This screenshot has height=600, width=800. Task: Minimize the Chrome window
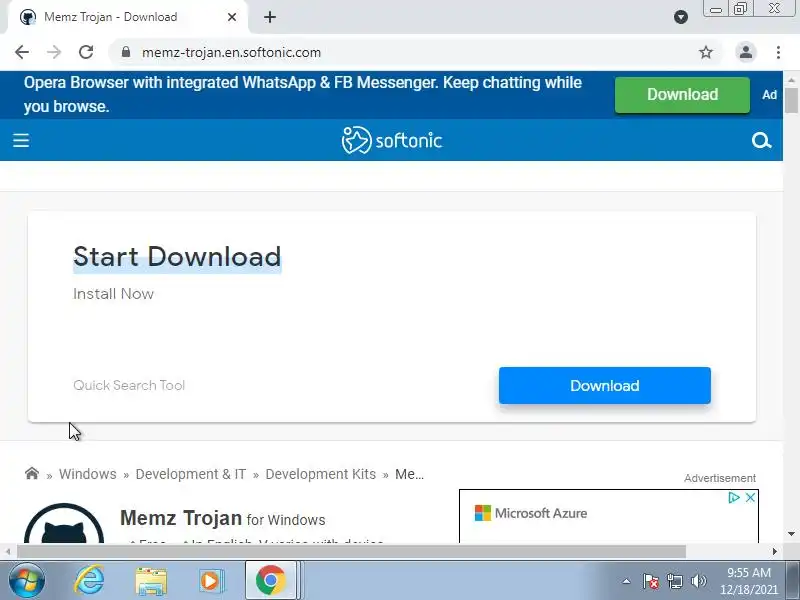click(x=716, y=9)
